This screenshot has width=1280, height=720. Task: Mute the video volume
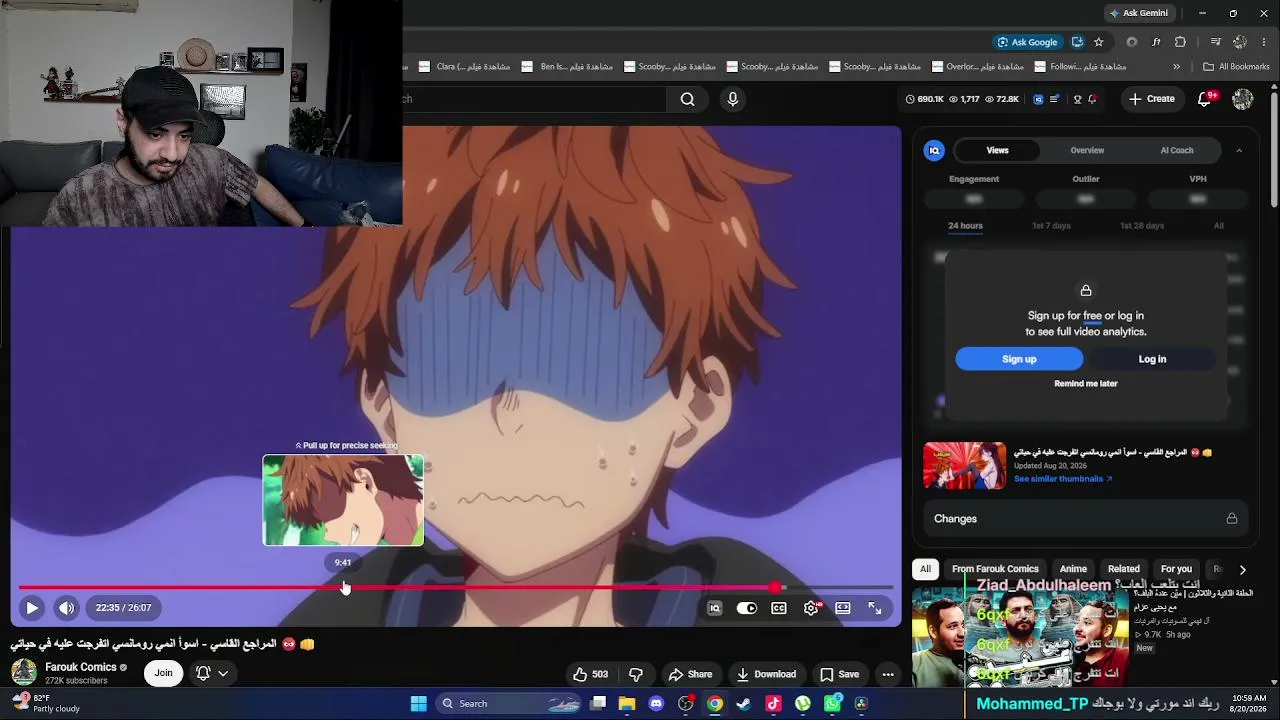[66, 608]
